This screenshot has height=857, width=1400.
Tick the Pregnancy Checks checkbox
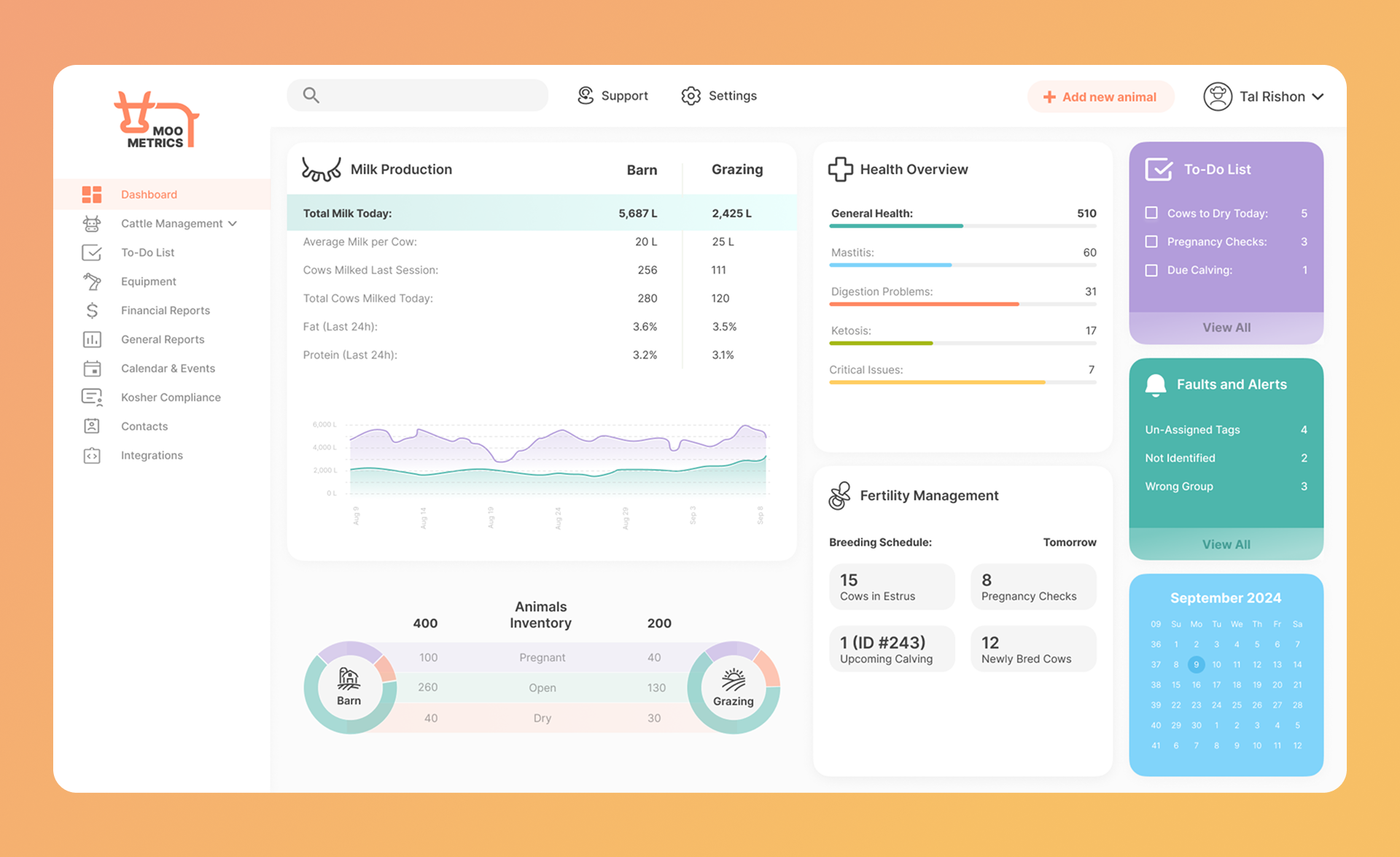[1151, 241]
